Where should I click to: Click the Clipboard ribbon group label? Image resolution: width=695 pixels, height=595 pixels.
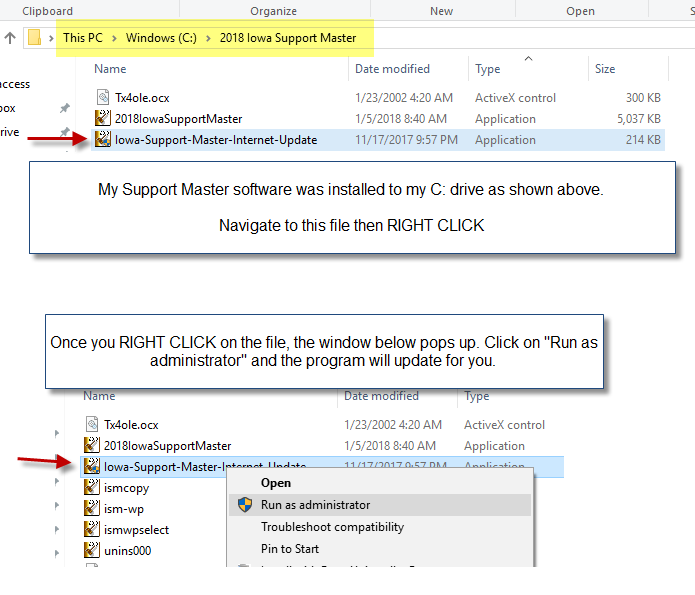tap(47, 11)
